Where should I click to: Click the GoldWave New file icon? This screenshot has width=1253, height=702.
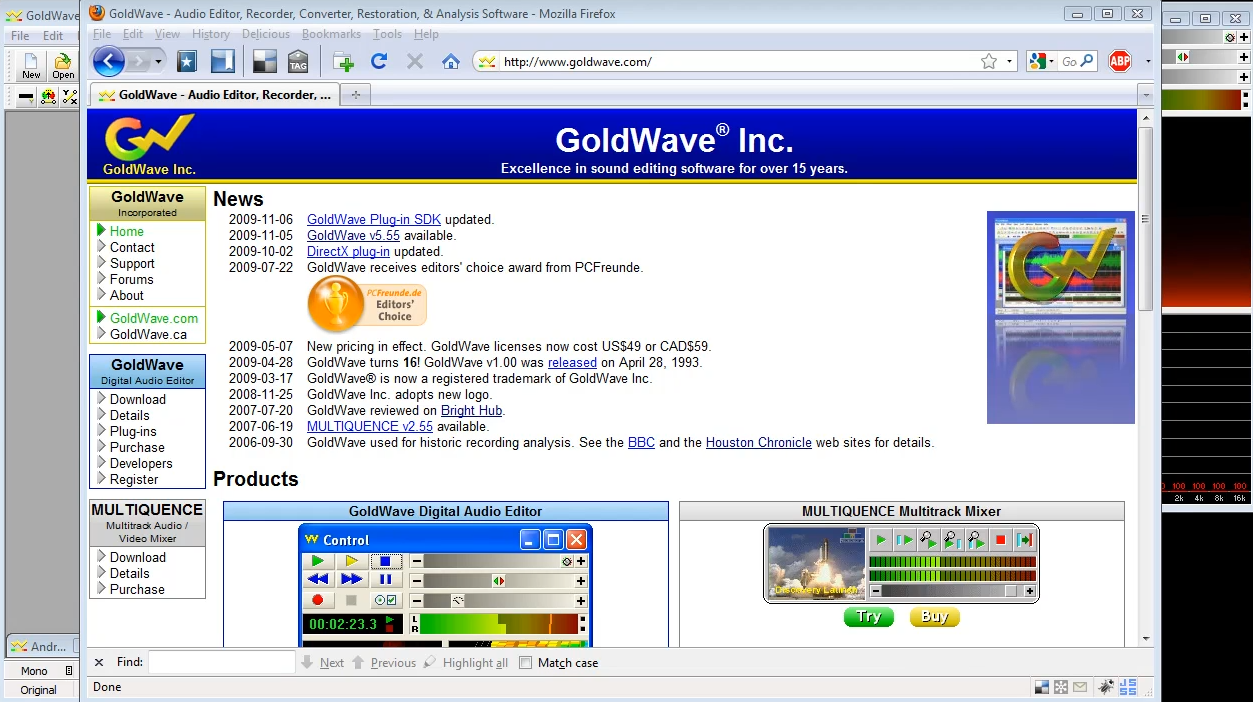coord(31,67)
